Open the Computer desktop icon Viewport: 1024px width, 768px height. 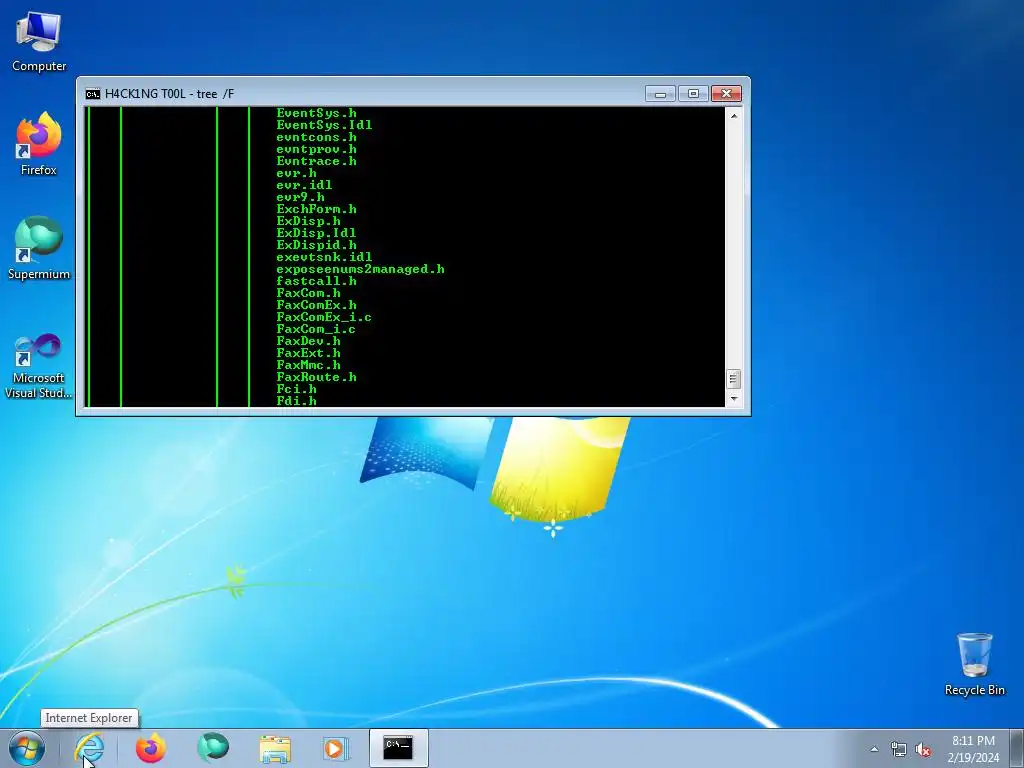point(39,42)
